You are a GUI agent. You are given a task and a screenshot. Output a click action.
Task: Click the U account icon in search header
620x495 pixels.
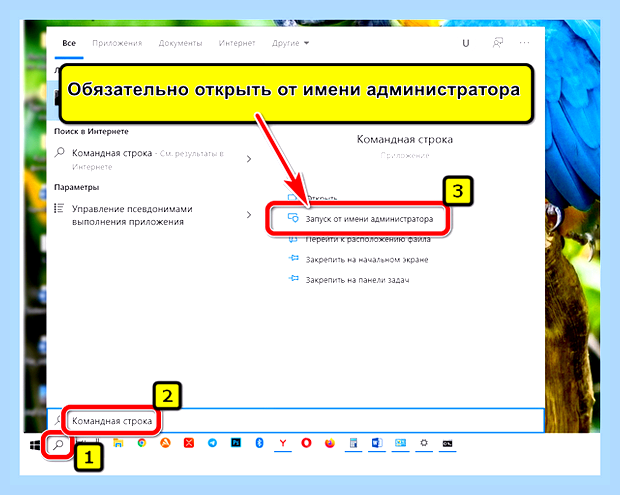pyautogui.click(x=466, y=43)
